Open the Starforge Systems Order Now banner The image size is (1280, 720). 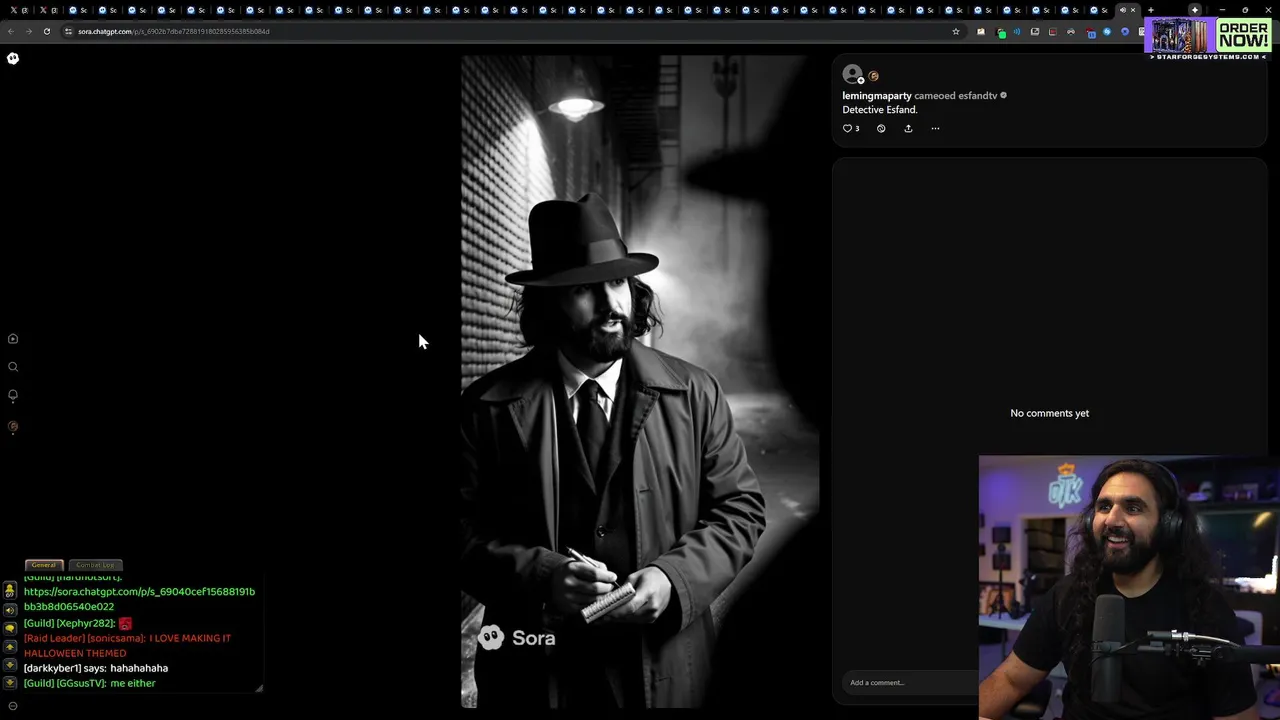tap(1208, 38)
